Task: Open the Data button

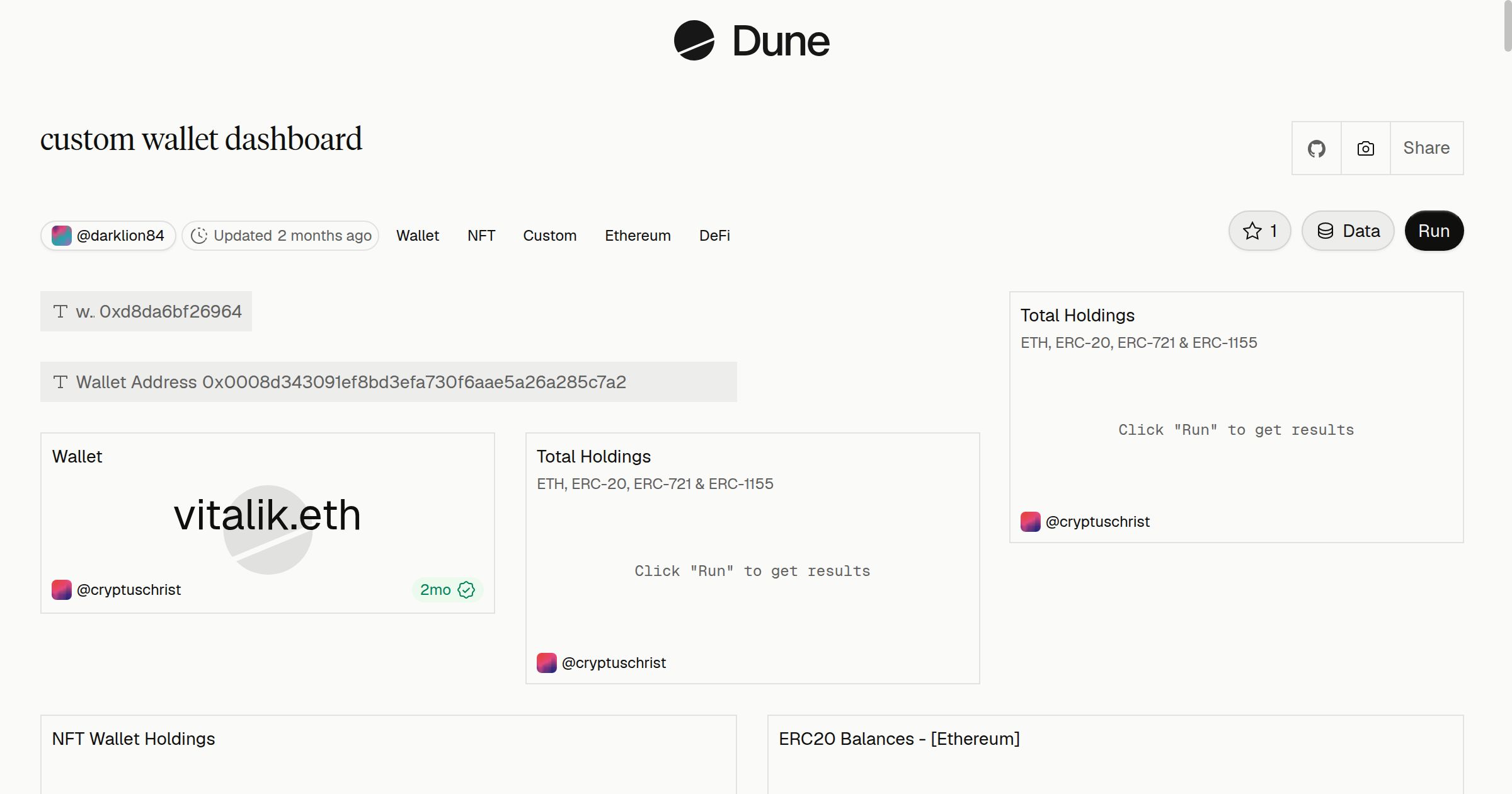Action: [x=1348, y=231]
